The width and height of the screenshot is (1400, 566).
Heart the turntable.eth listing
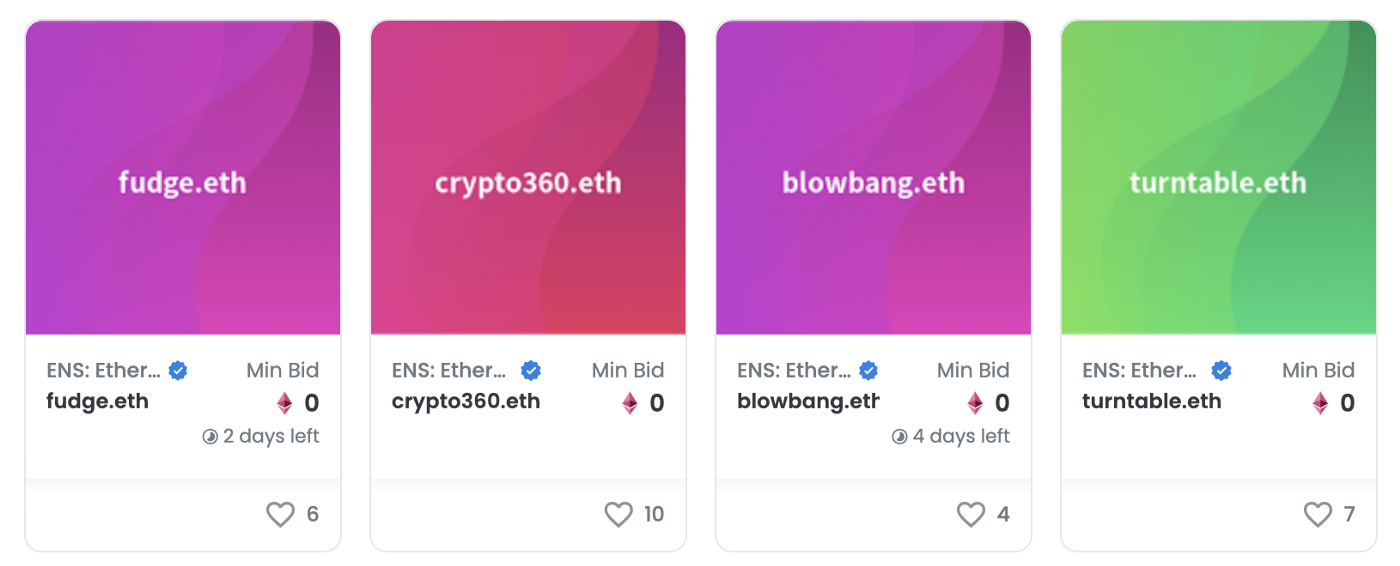pos(1318,514)
